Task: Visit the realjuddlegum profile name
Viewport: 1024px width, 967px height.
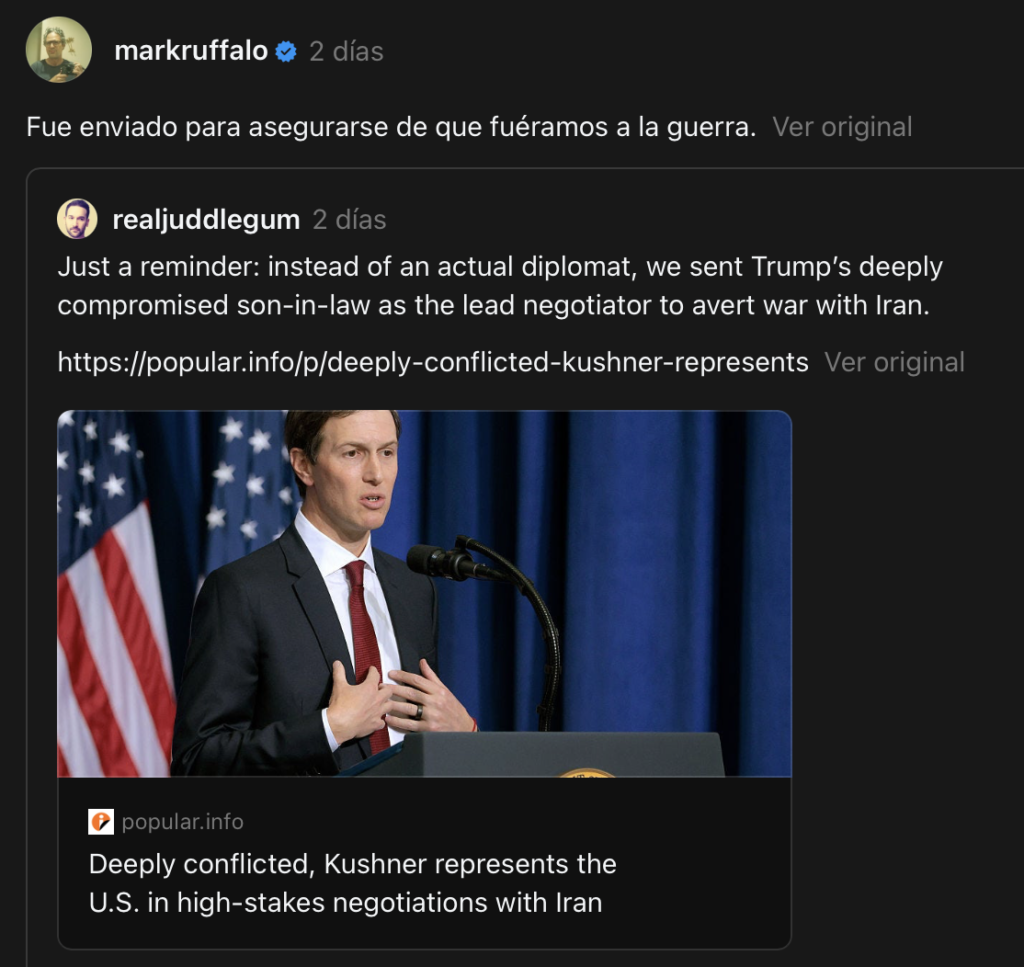Action: (x=206, y=220)
